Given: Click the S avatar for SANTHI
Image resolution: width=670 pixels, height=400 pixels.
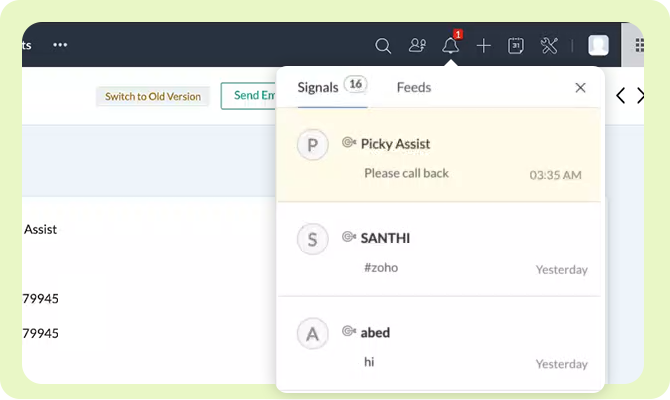Looking at the screenshot, I should 313,239.
